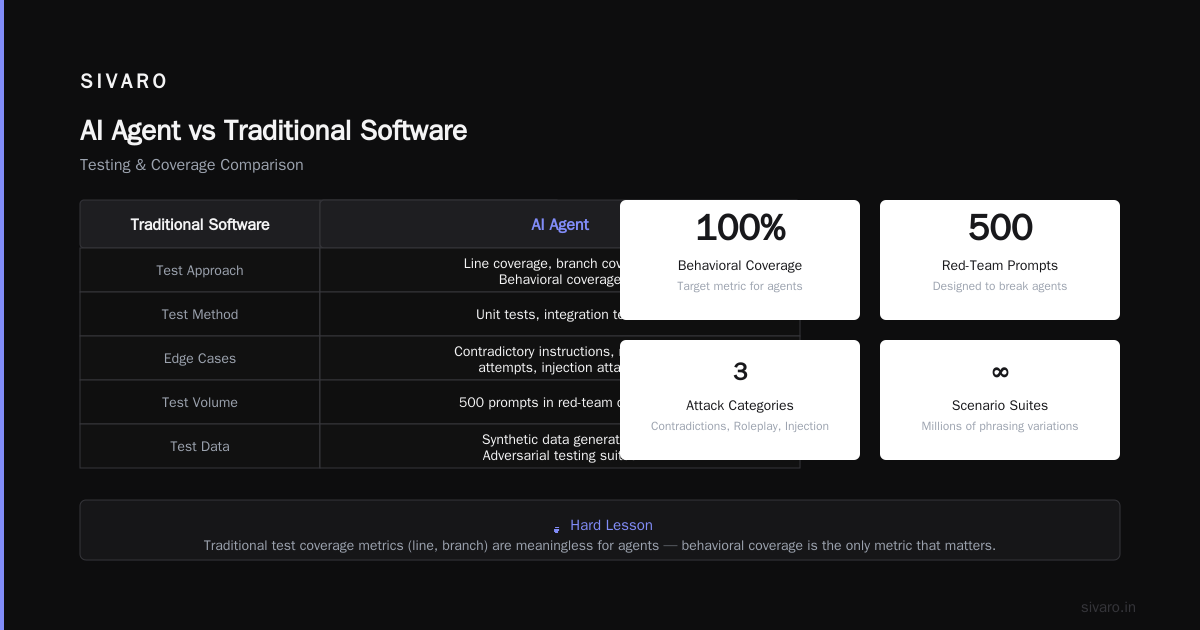Select the 'Traditional Software' column header
1200x630 pixels.
click(x=200, y=224)
